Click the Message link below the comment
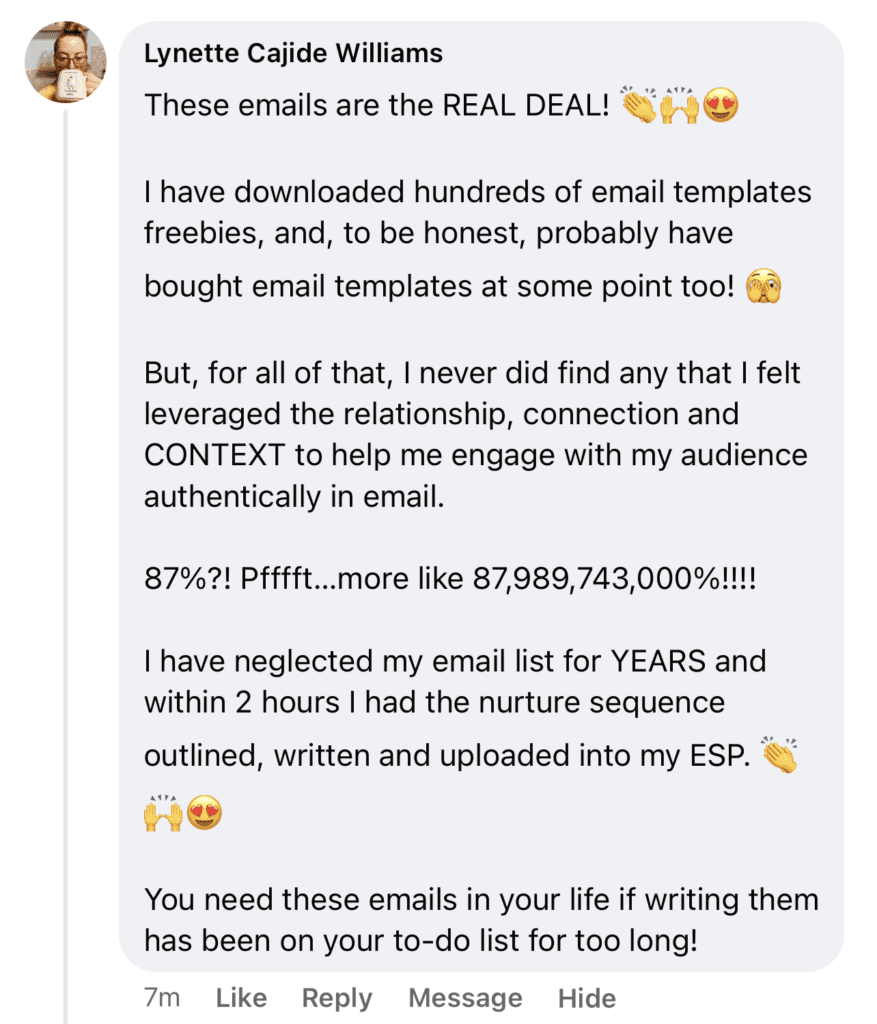877x1024 pixels. (x=465, y=997)
